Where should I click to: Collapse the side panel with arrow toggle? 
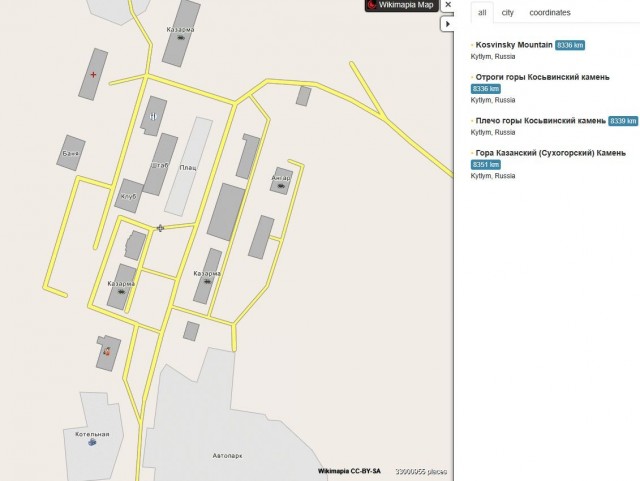click(x=447, y=24)
